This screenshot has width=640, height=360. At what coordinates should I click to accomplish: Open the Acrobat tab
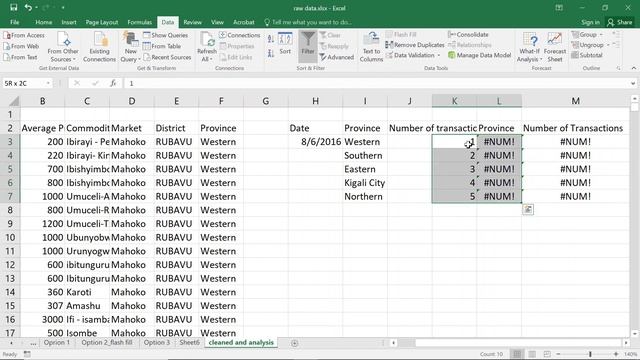(x=244, y=22)
